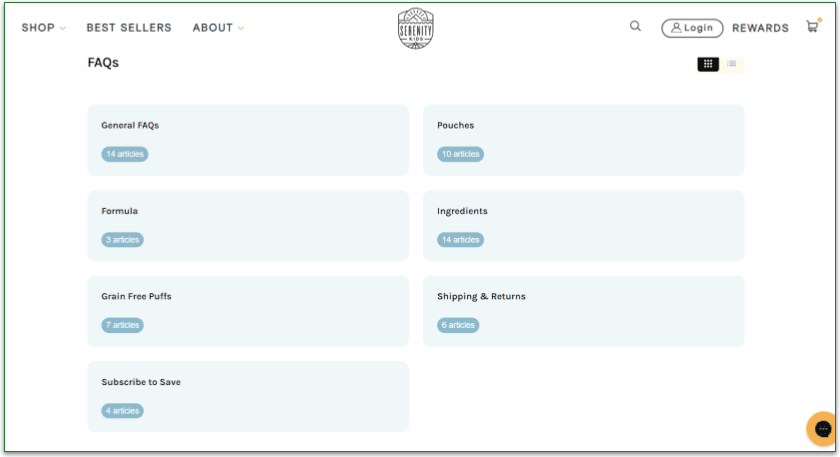Expand the Shop dropdown menu
Viewport: 840px width, 457px height.
pyautogui.click(x=44, y=28)
